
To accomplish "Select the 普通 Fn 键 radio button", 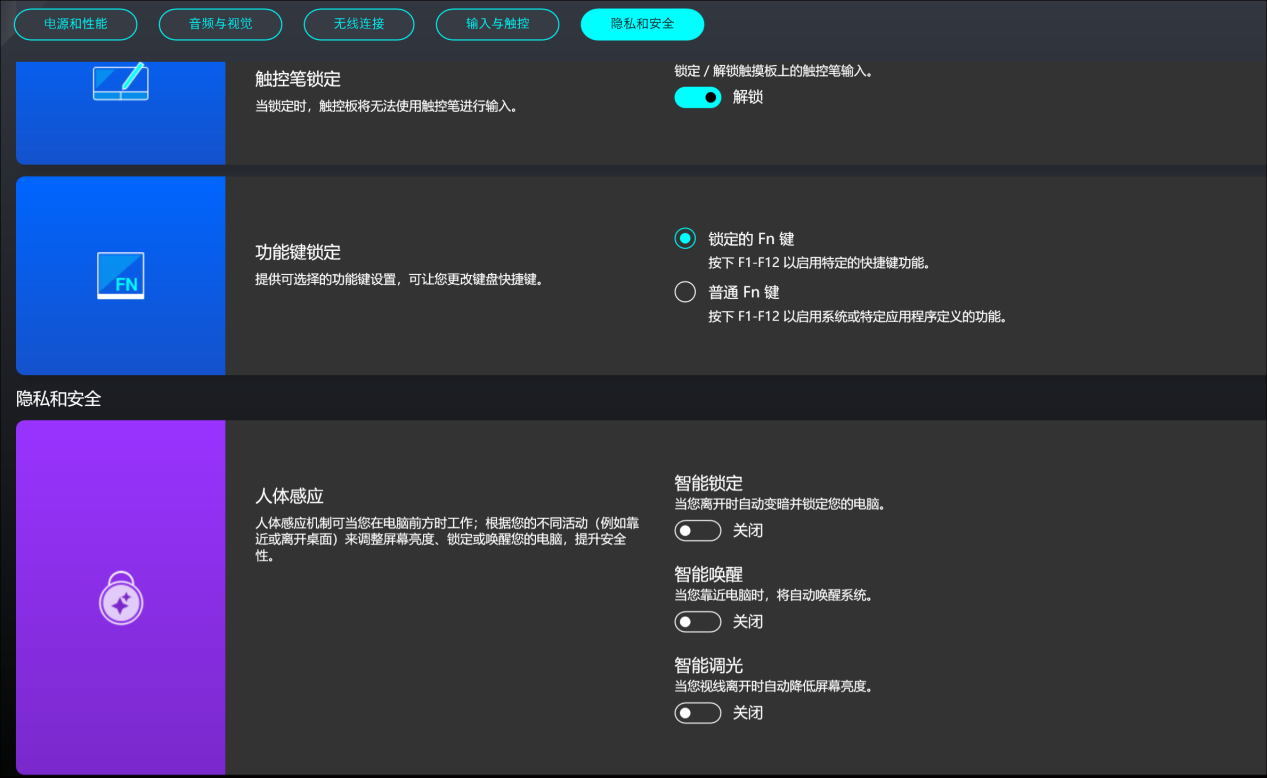I will coord(684,291).
